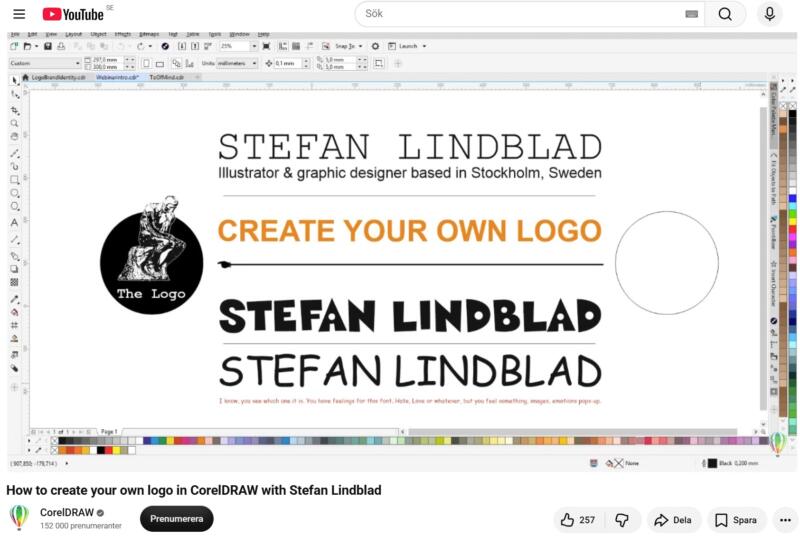The width and height of the screenshot is (800, 537).
Task: Open the Window menu
Action: (239, 34)
